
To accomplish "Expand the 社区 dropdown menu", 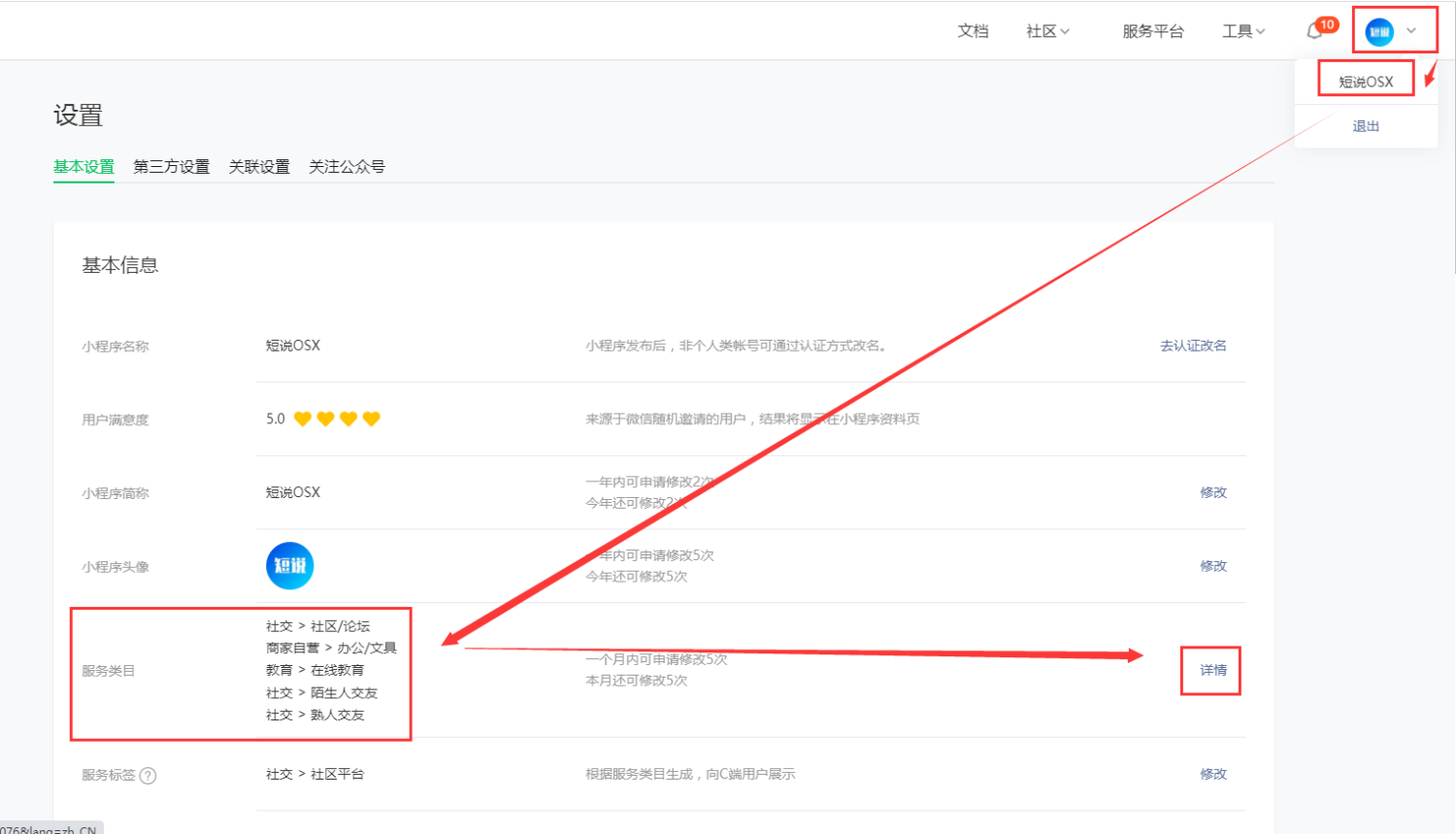I will point(1047,31).
